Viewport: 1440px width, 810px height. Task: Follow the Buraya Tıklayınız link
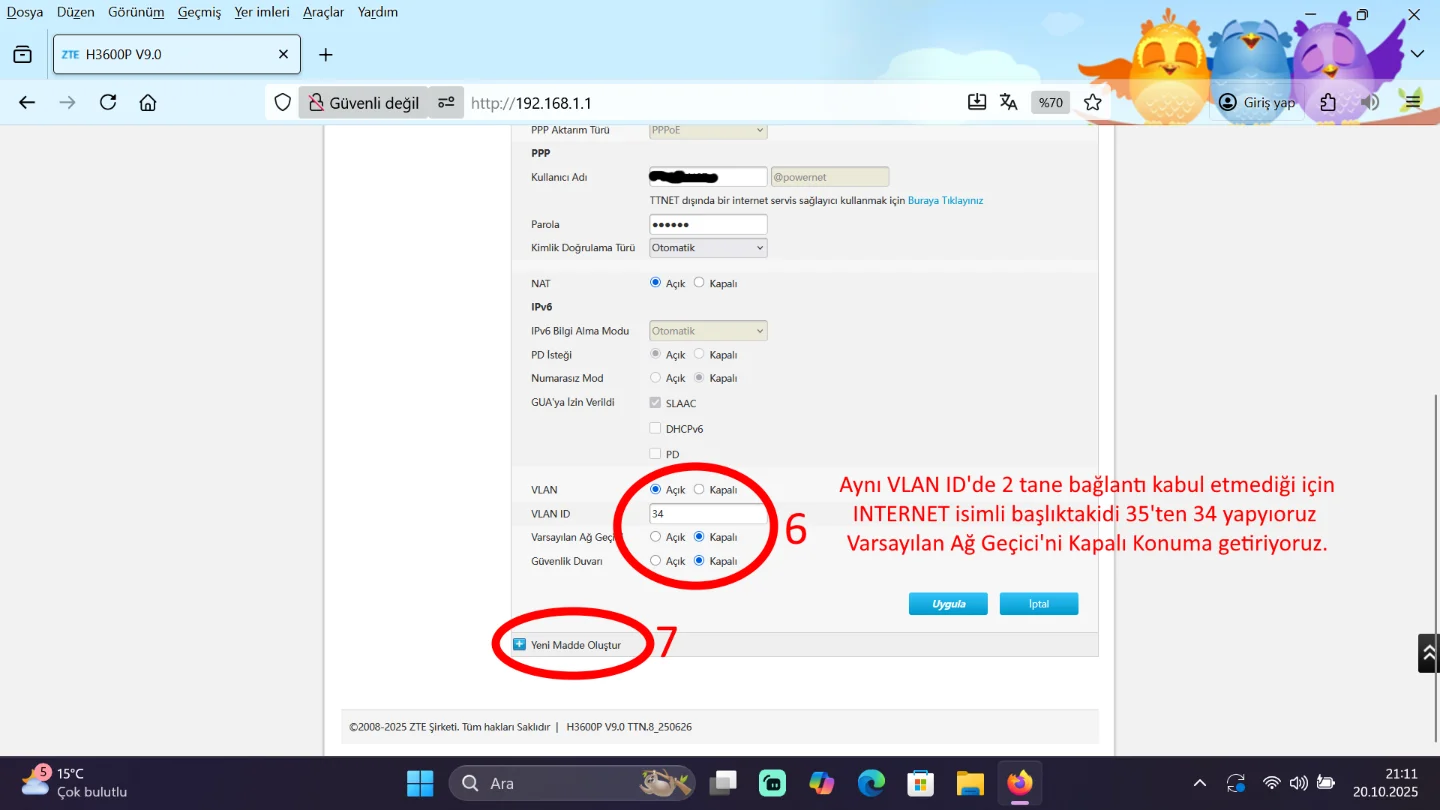945,200
